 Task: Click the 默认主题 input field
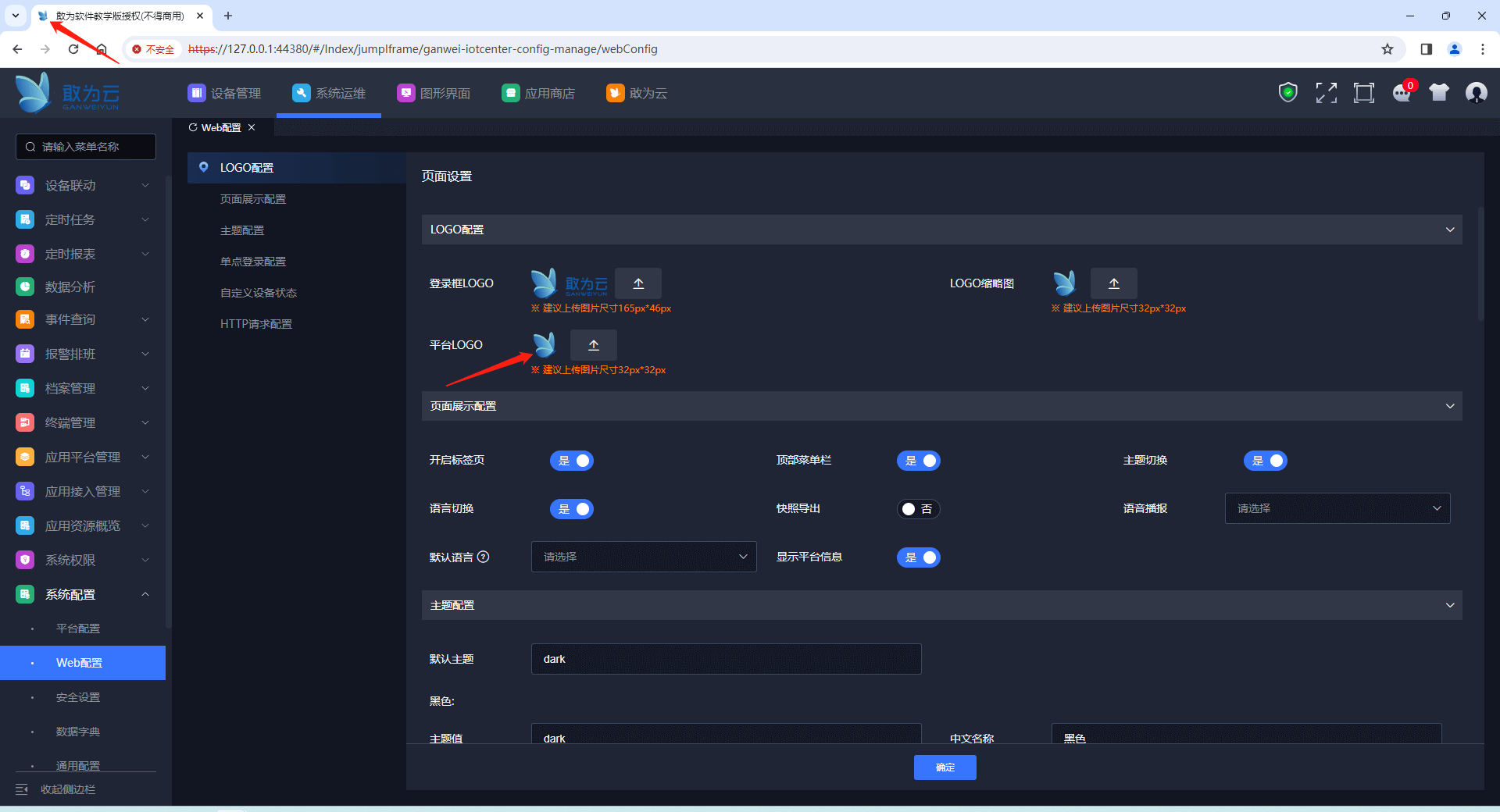726,659
